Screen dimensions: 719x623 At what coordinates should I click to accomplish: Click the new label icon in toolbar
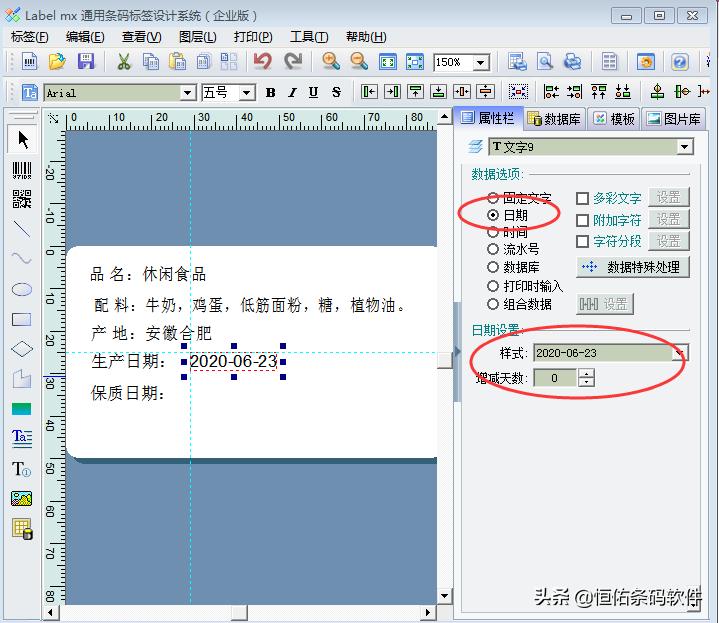click(x=29, y=61)
